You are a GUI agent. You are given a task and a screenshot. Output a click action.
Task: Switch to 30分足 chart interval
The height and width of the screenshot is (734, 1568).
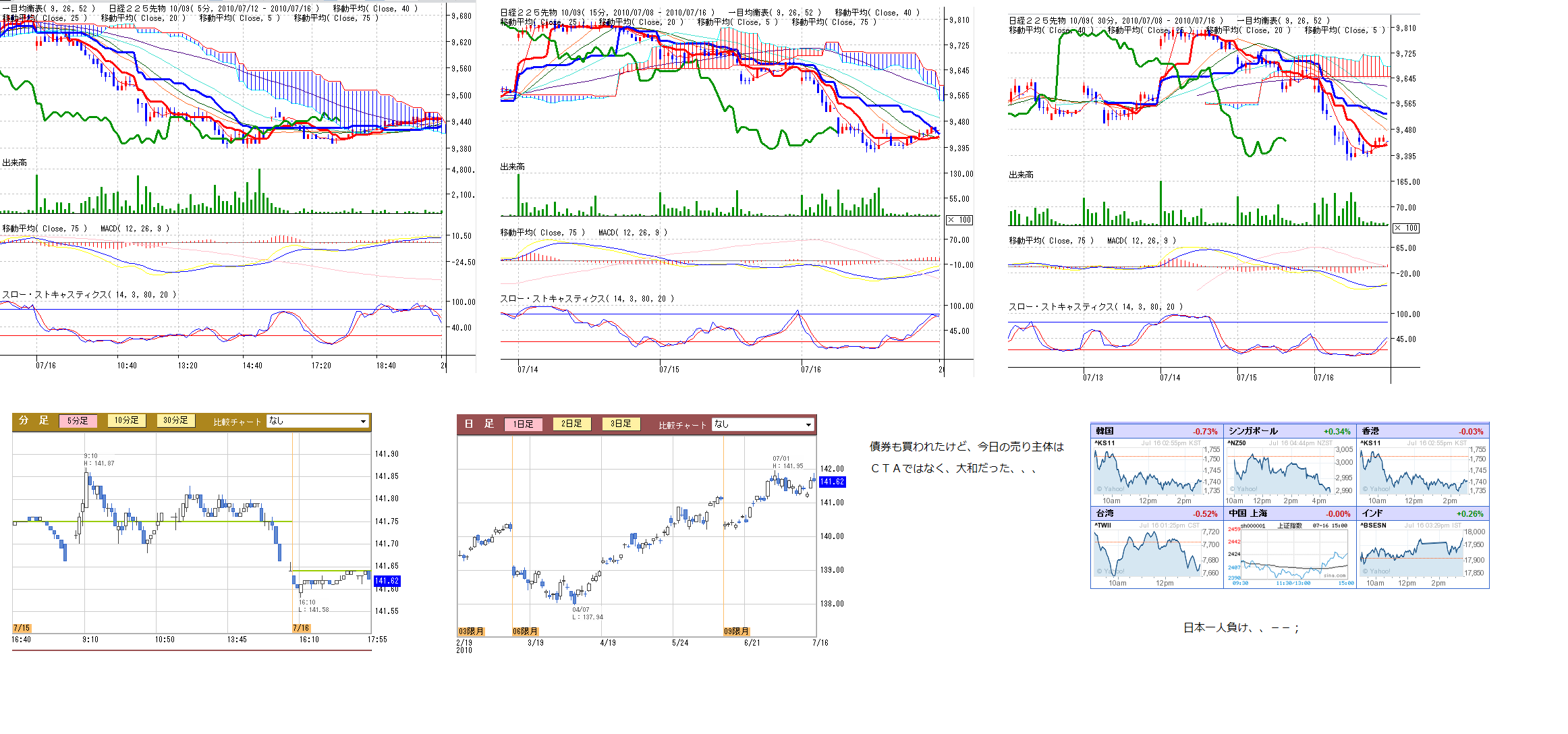point(175,420)
